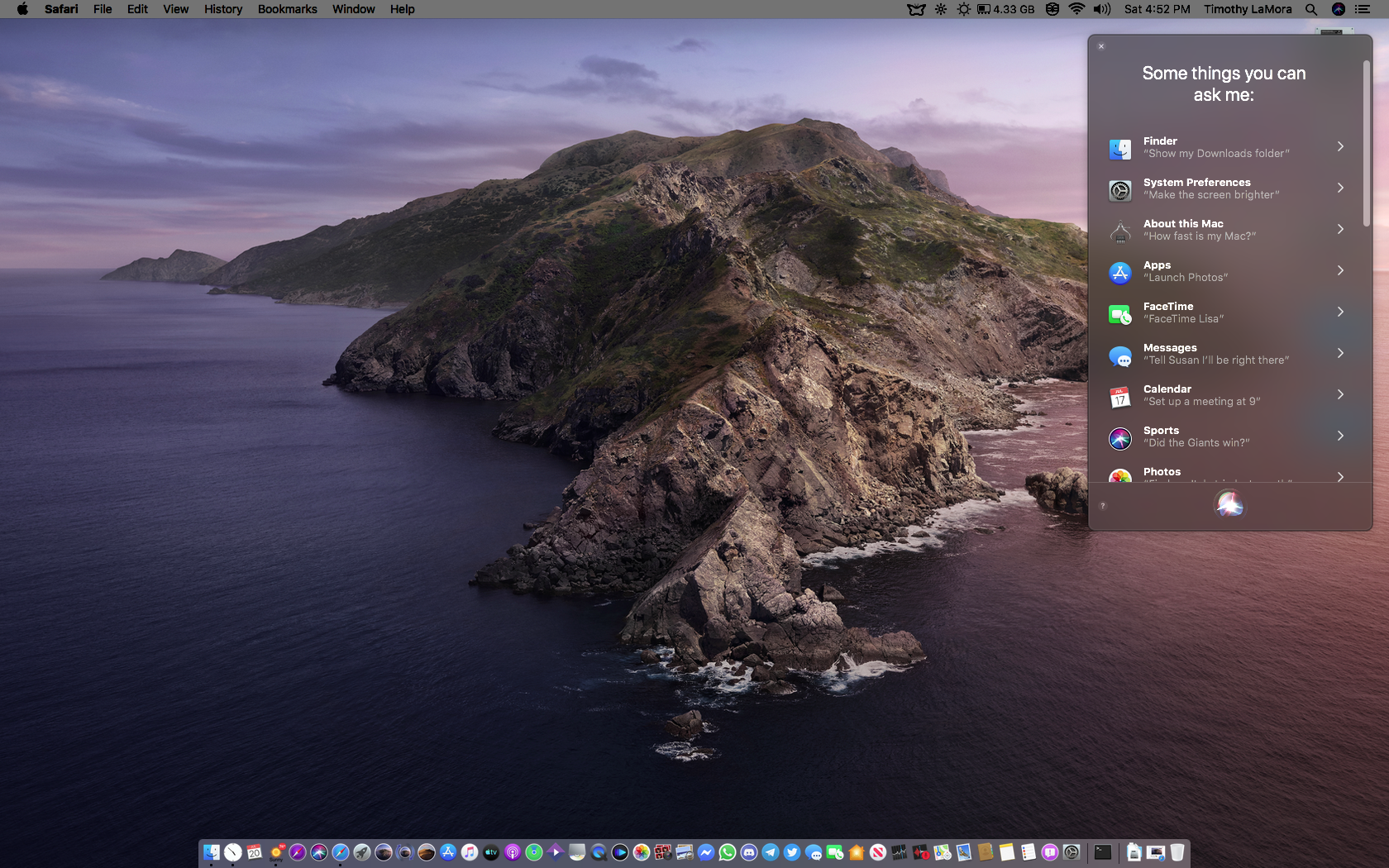Screen dimensions: 1389x868
Task: Toggle Siri from the menu bar icon
Action: pyautogui.click(x=1339, y=9)
